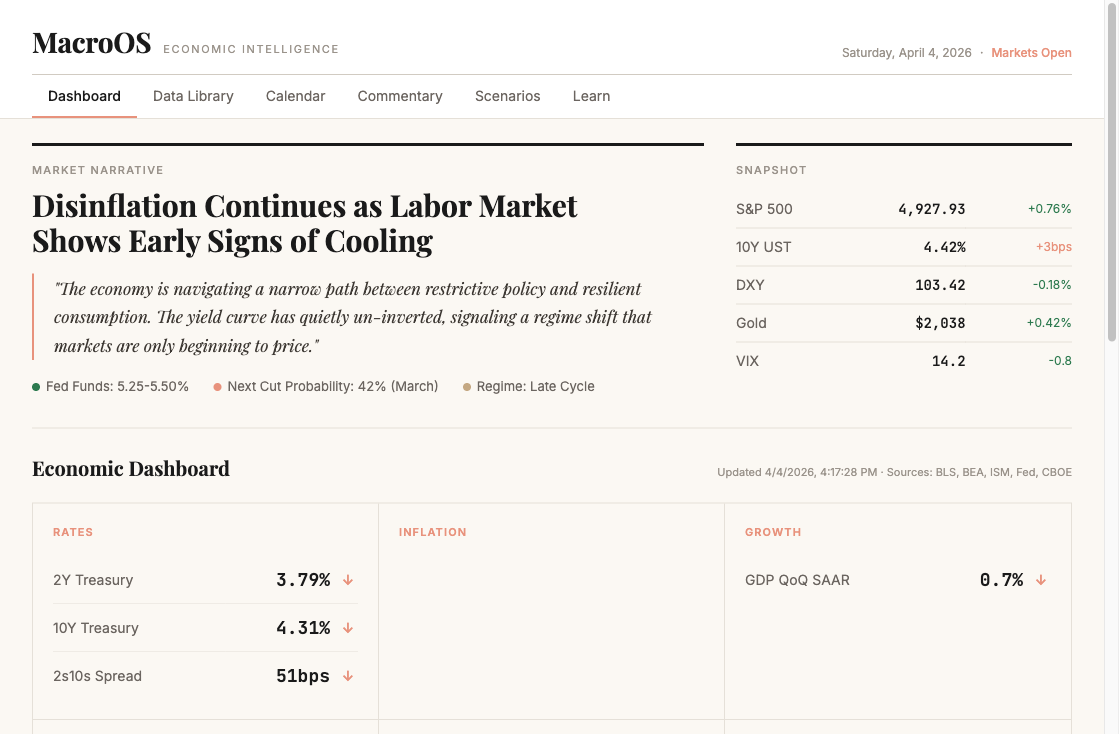Click the tan Regime Late Cycle dot
Viewport: 1119px width, 734px height.
pos(467,387)
